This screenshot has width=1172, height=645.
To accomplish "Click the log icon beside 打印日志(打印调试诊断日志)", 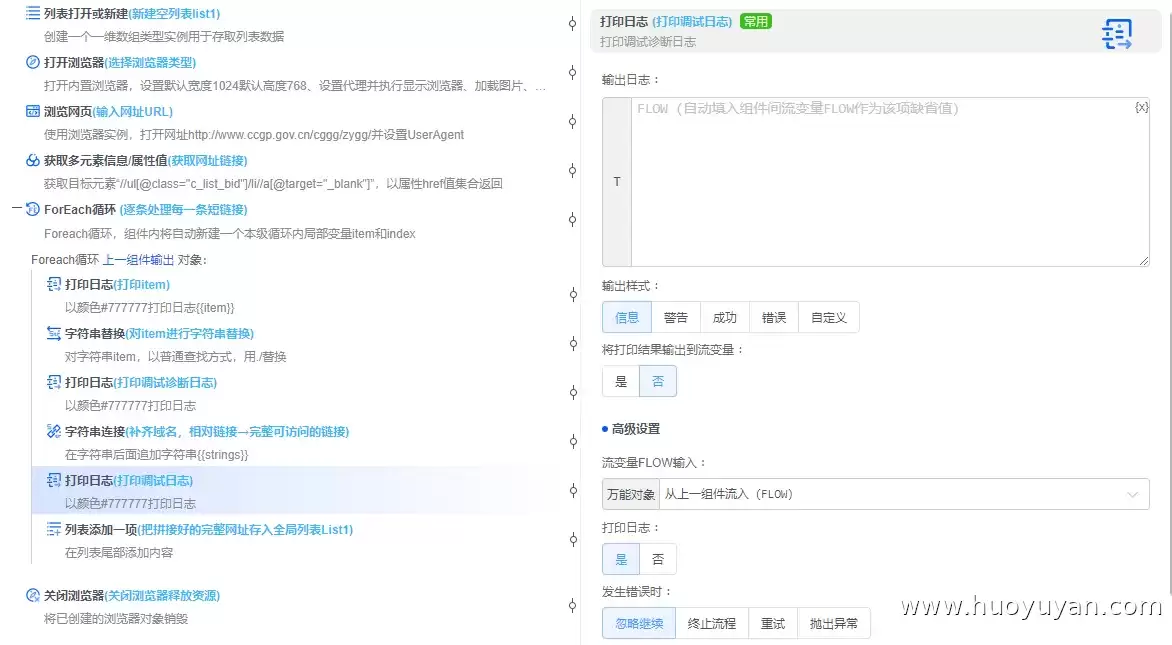I will [54, 382].
